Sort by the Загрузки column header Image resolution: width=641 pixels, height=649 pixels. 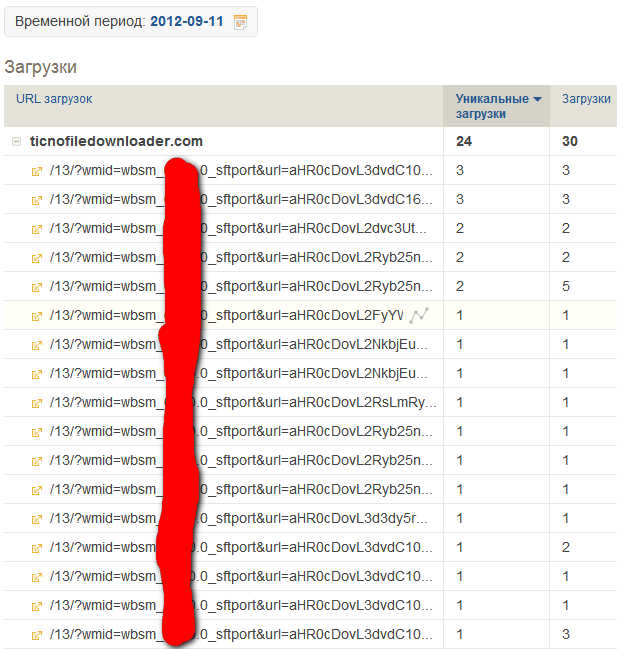coord(586,99)
